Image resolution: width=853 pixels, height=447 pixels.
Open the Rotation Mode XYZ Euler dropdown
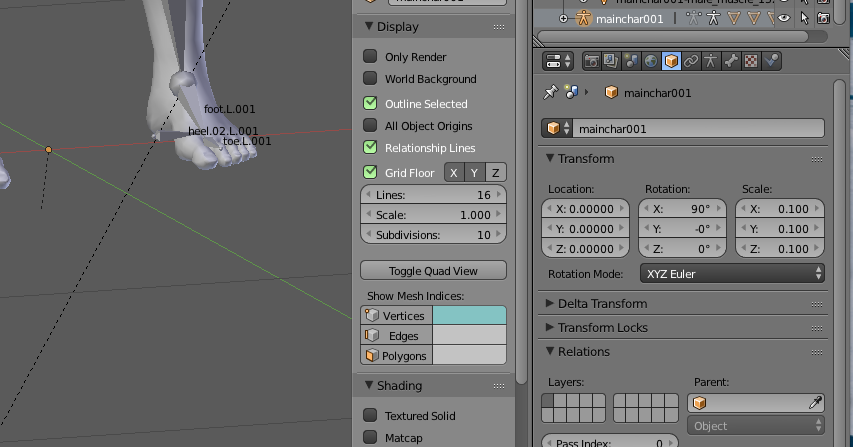(x=732, y=274)
